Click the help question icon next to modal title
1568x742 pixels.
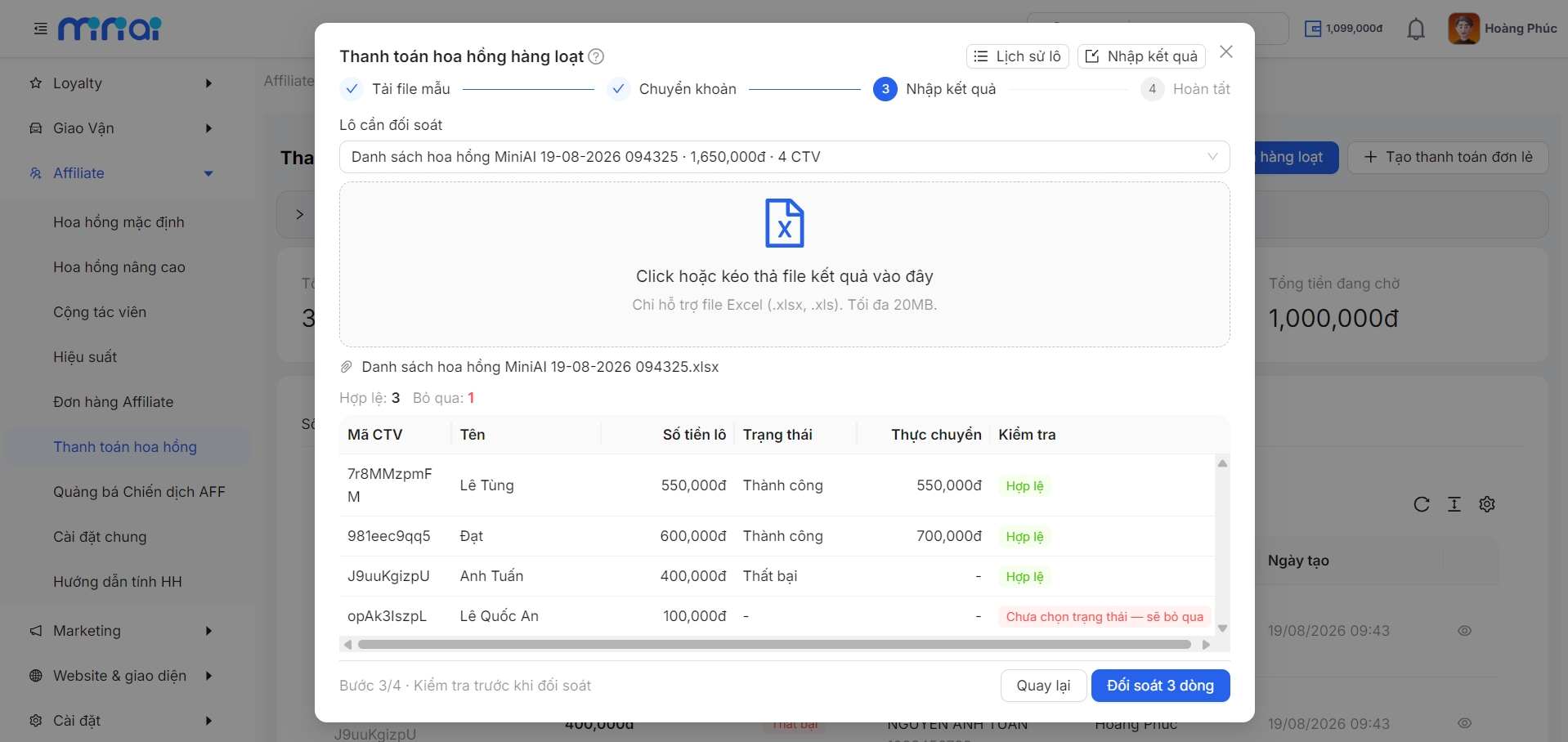[596, 56]
